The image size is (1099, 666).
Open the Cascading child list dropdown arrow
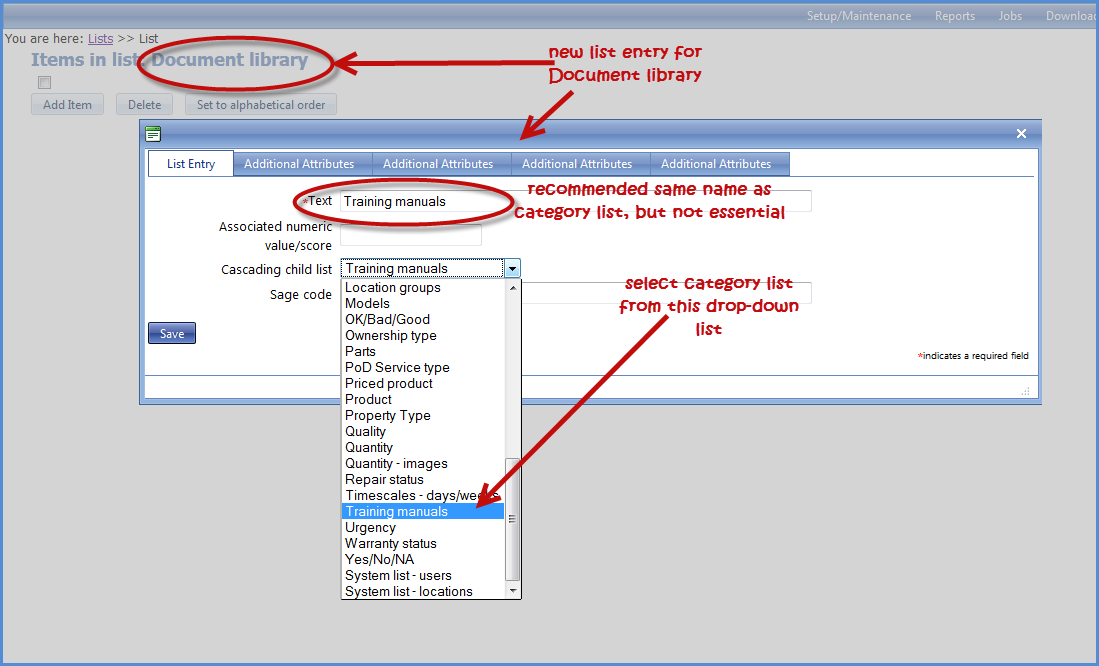(512, 268)
